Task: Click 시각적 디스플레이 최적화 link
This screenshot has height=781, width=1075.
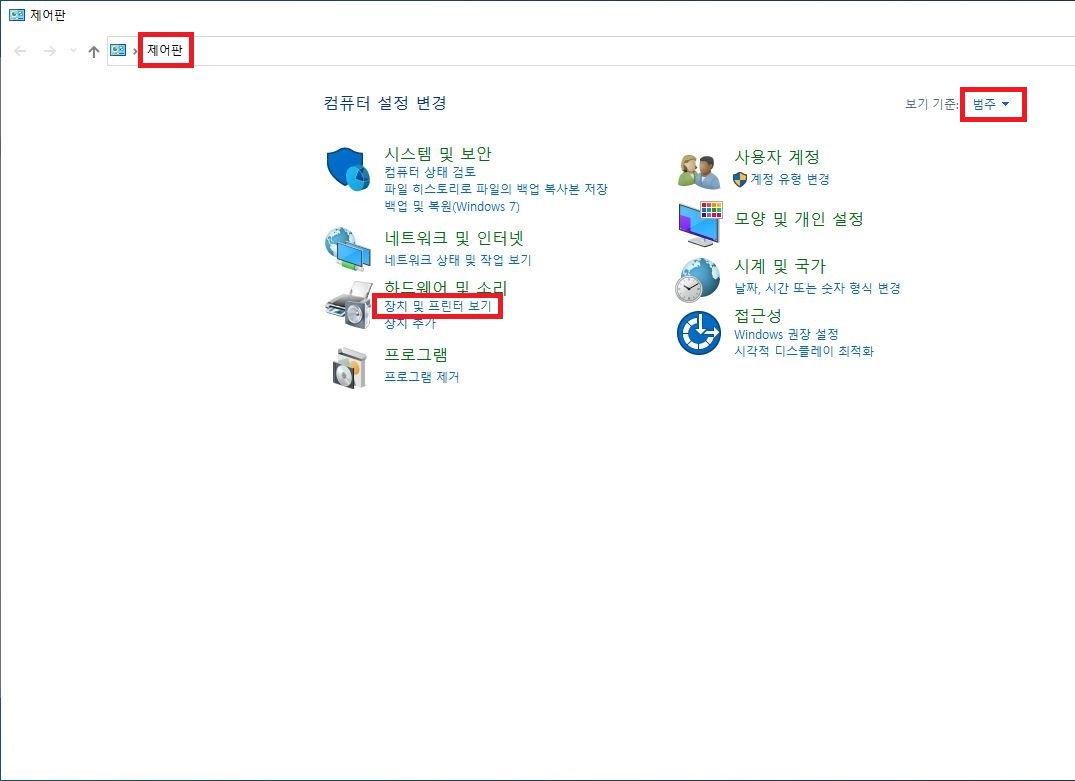Action: 804,351
